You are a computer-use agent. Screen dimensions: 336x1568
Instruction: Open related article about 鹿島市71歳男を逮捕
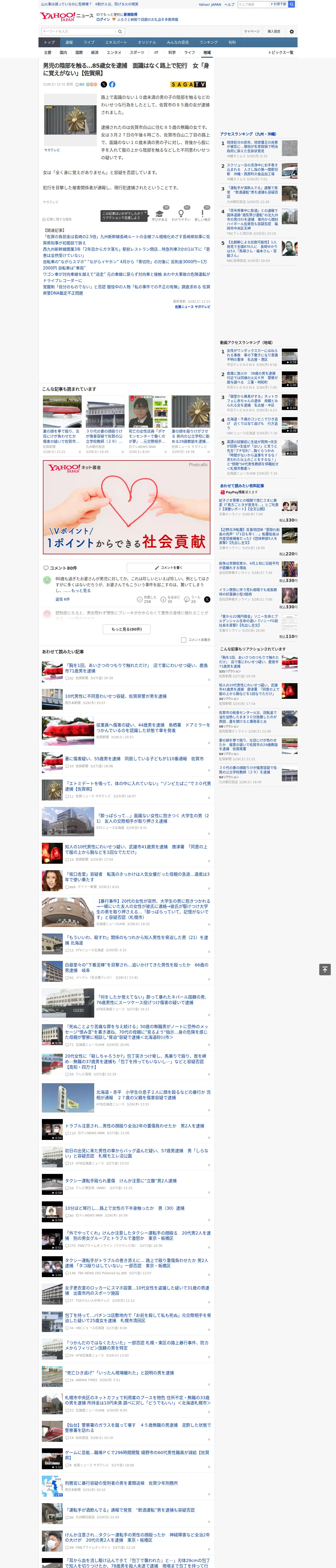pyautogui.click(x=136, y=668)
